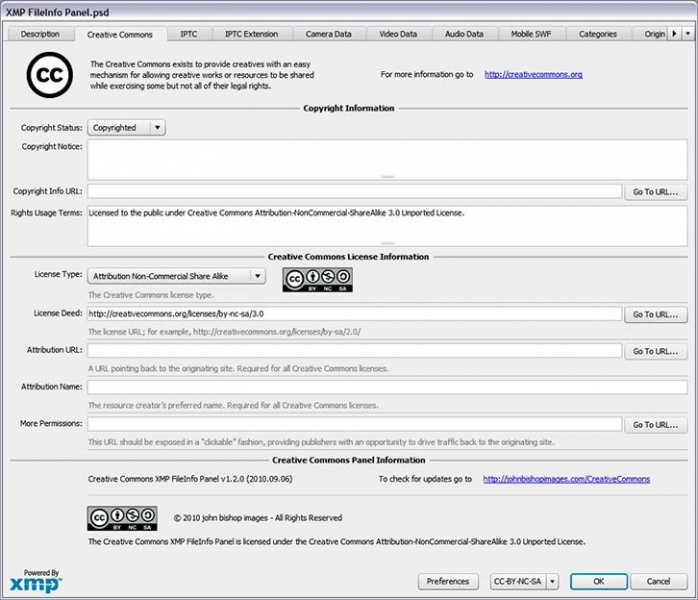
Task: Click Go To URL for Attribution URL
Action: coord(656,351)
